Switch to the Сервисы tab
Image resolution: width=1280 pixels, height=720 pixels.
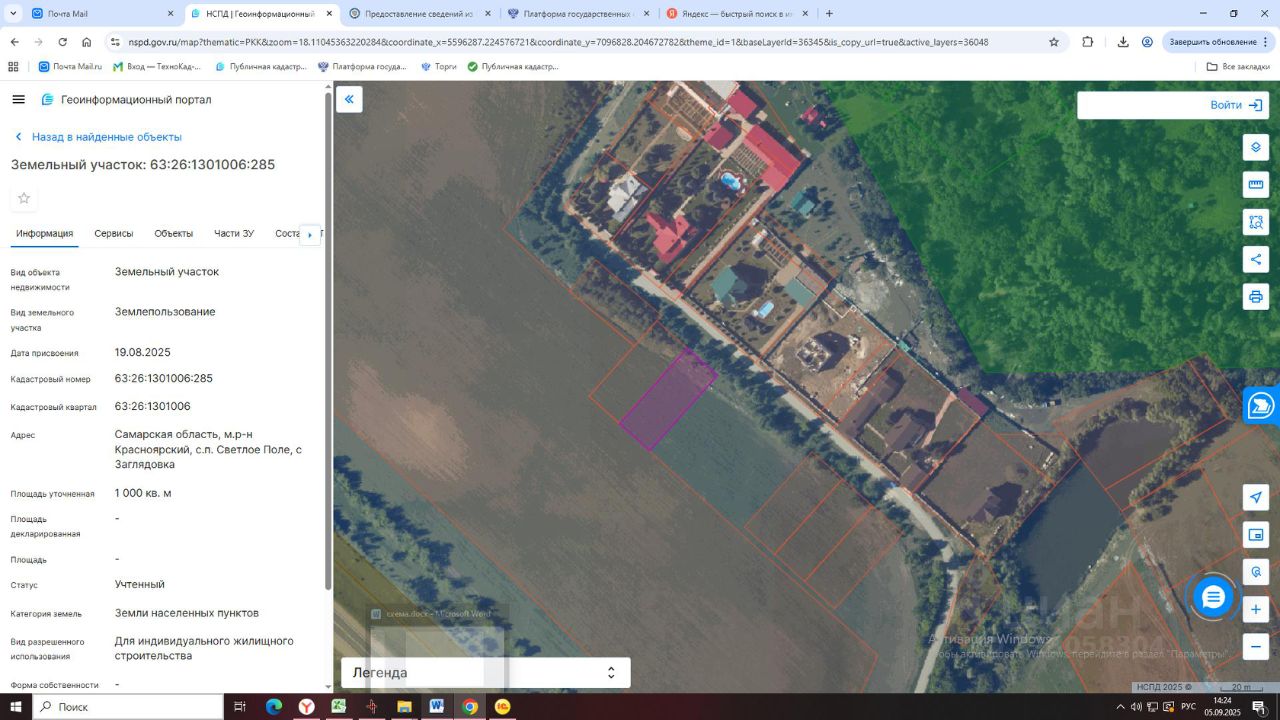pyautogui.click(x=114, y=233)
